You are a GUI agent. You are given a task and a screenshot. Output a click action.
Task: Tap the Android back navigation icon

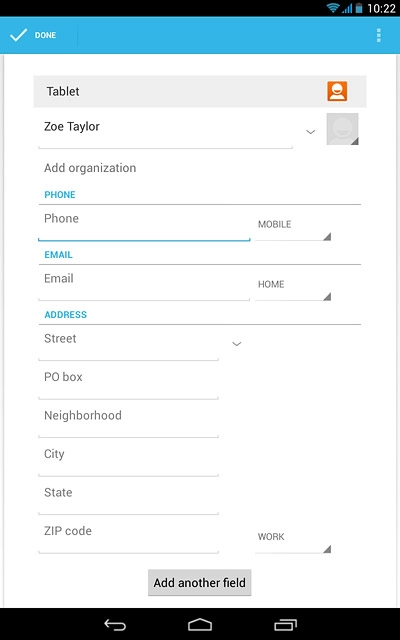[x=115, y=624]
